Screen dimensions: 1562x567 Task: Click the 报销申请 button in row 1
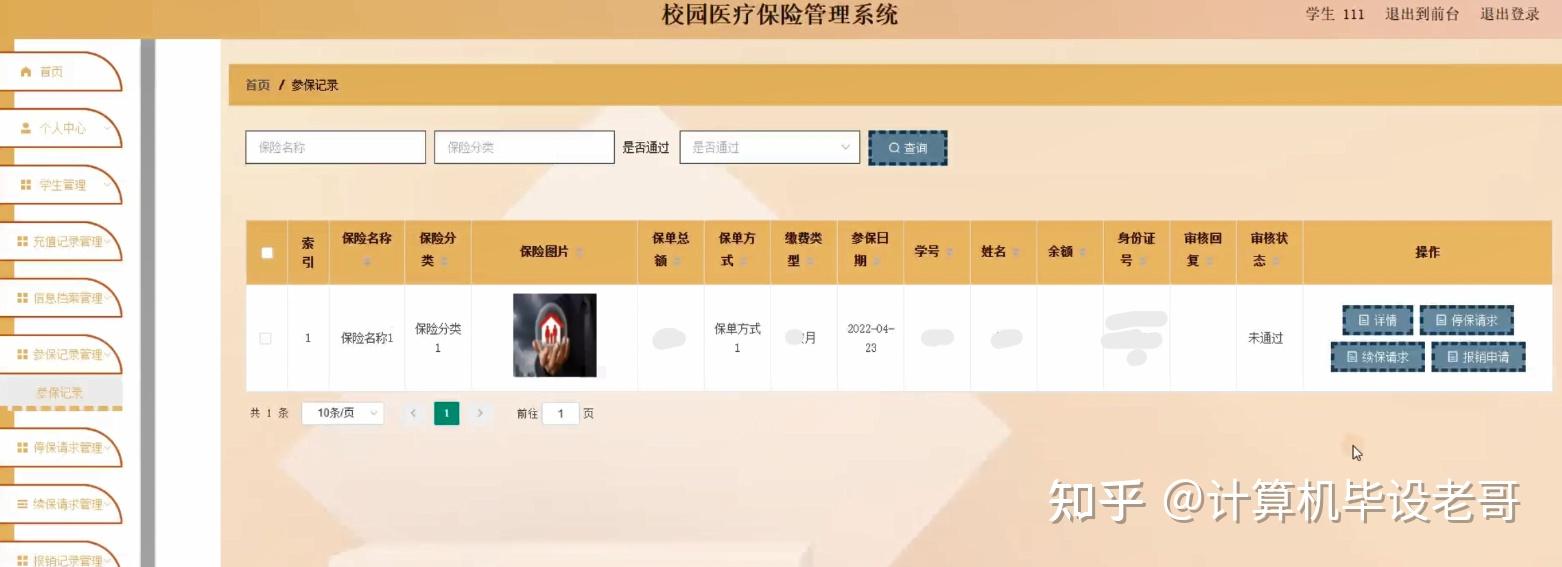[x=1478, y=357]
